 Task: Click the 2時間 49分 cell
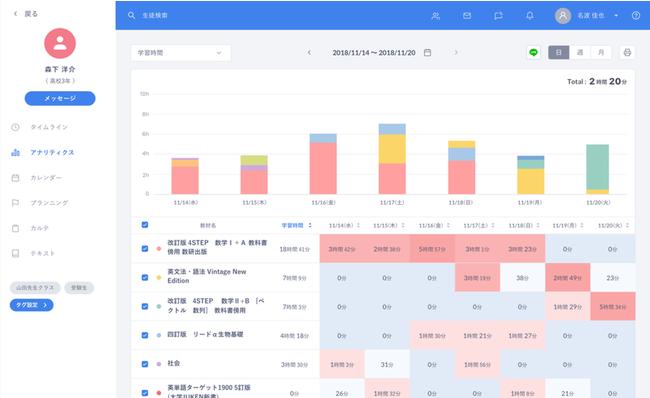click(568, 278)
